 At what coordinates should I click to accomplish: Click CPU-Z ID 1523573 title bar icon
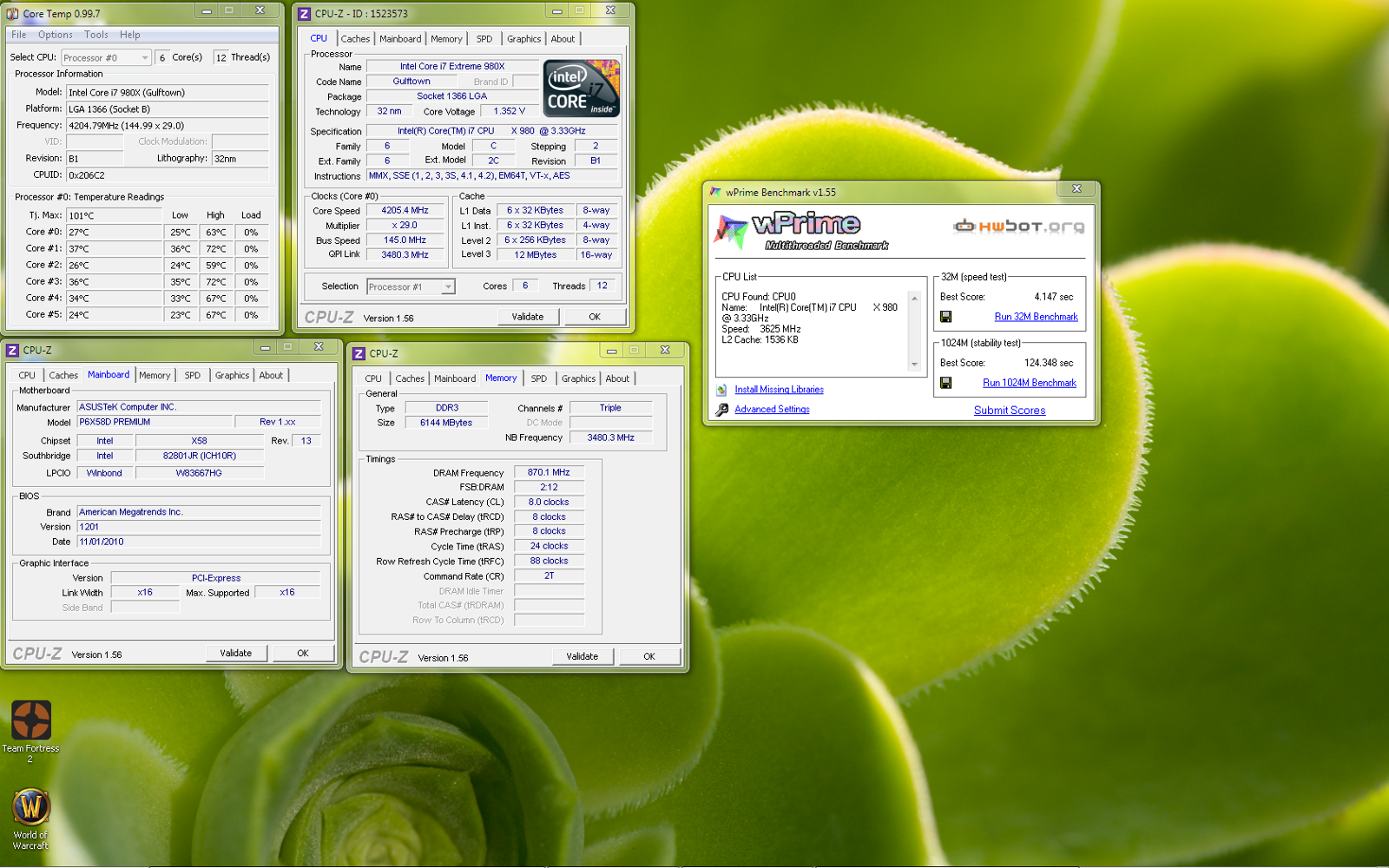(304, 14)
